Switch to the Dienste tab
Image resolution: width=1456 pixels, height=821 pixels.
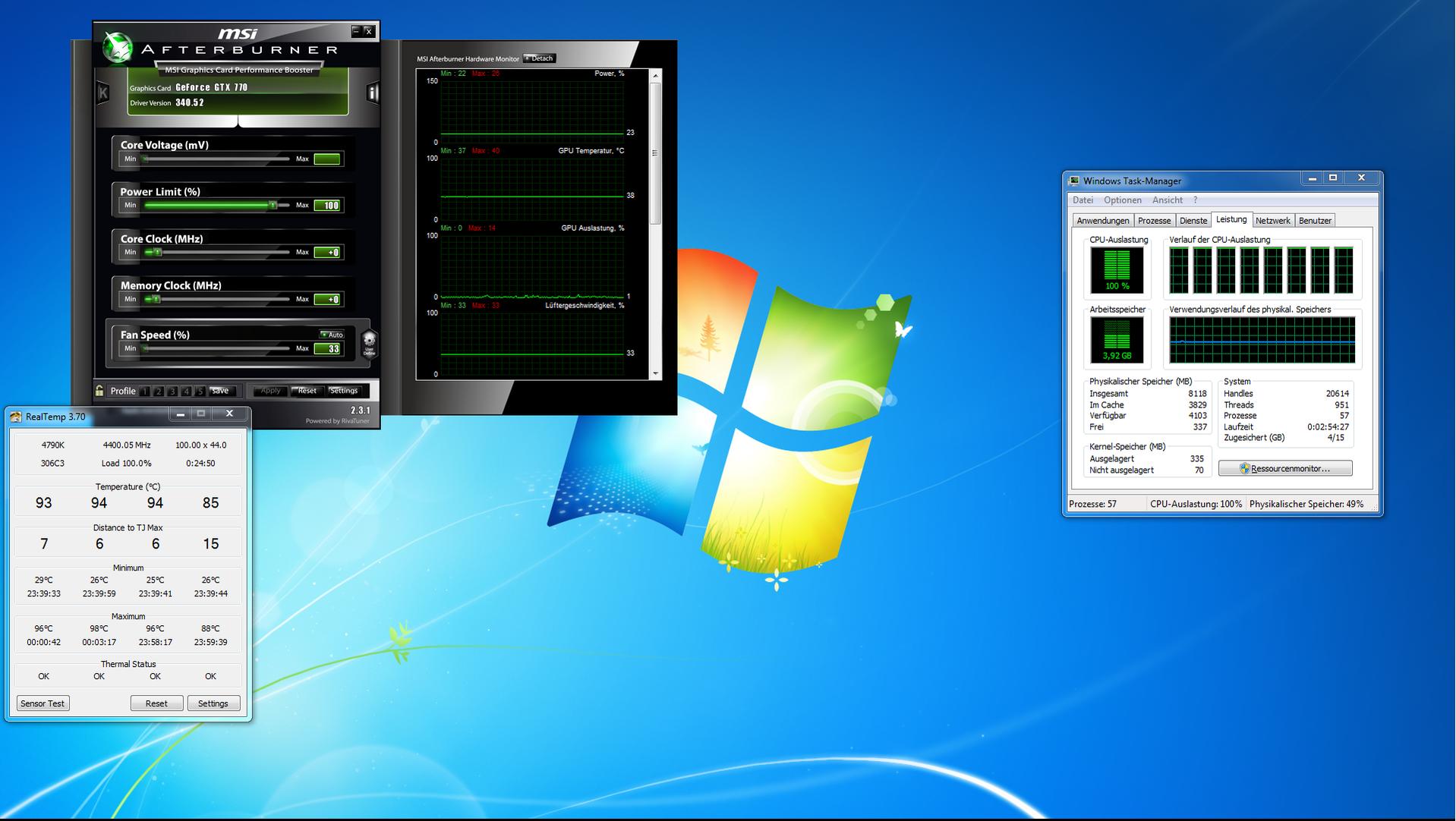coord(1193,221)
